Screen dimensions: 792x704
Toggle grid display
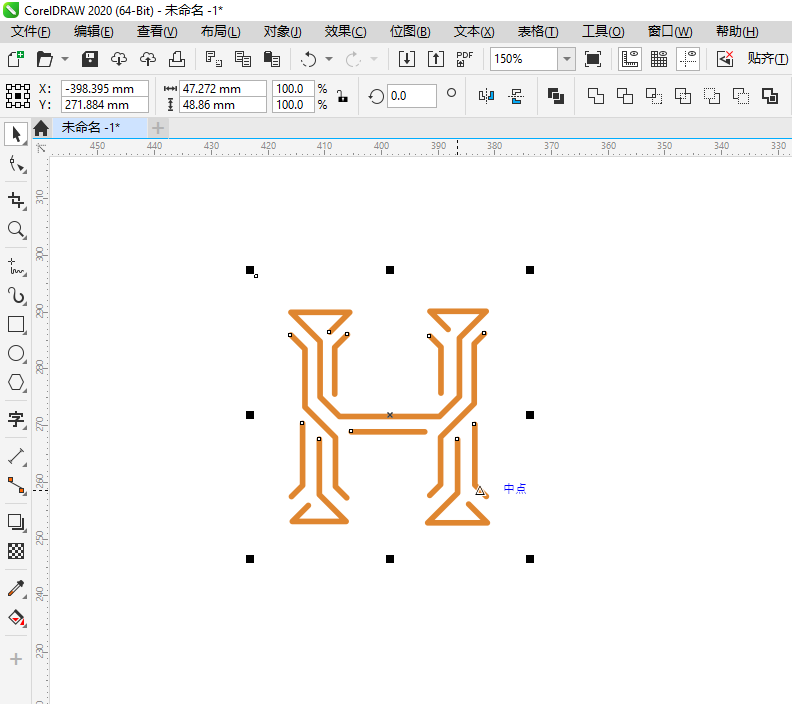coord(659,59)
